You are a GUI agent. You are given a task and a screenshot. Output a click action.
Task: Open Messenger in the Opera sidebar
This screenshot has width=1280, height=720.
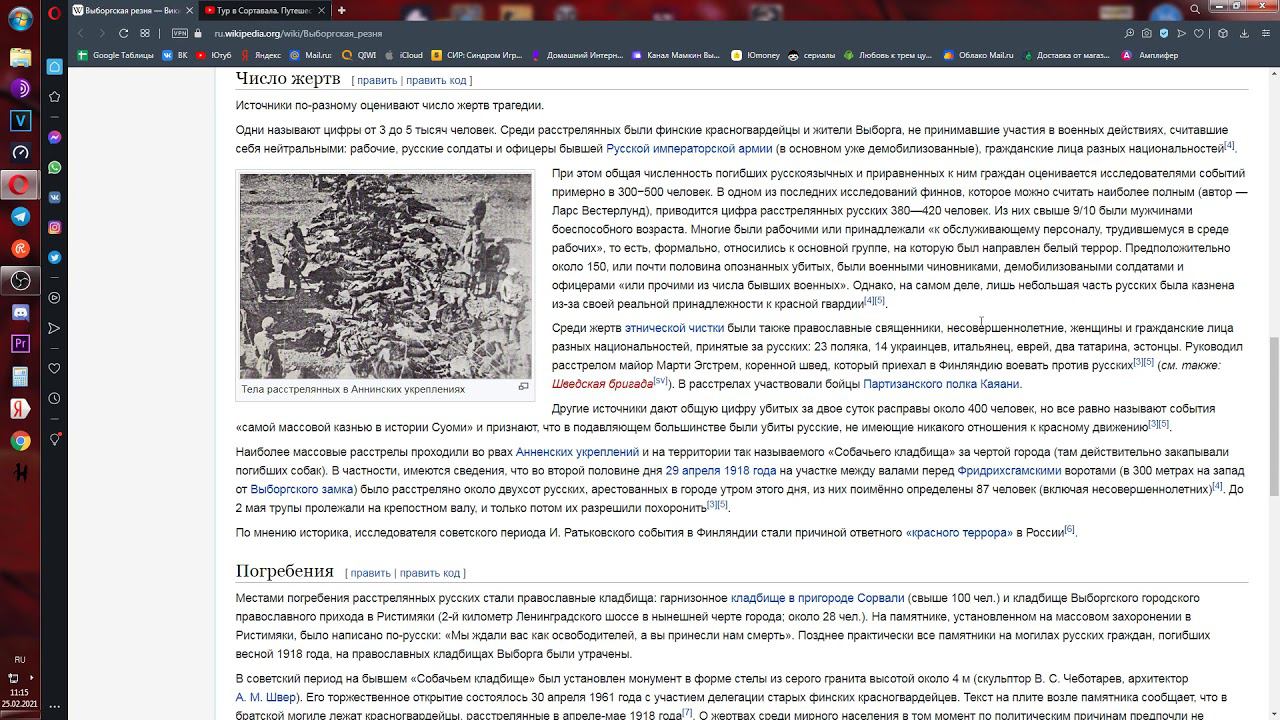pyautogui.click(x=54, y=137)
